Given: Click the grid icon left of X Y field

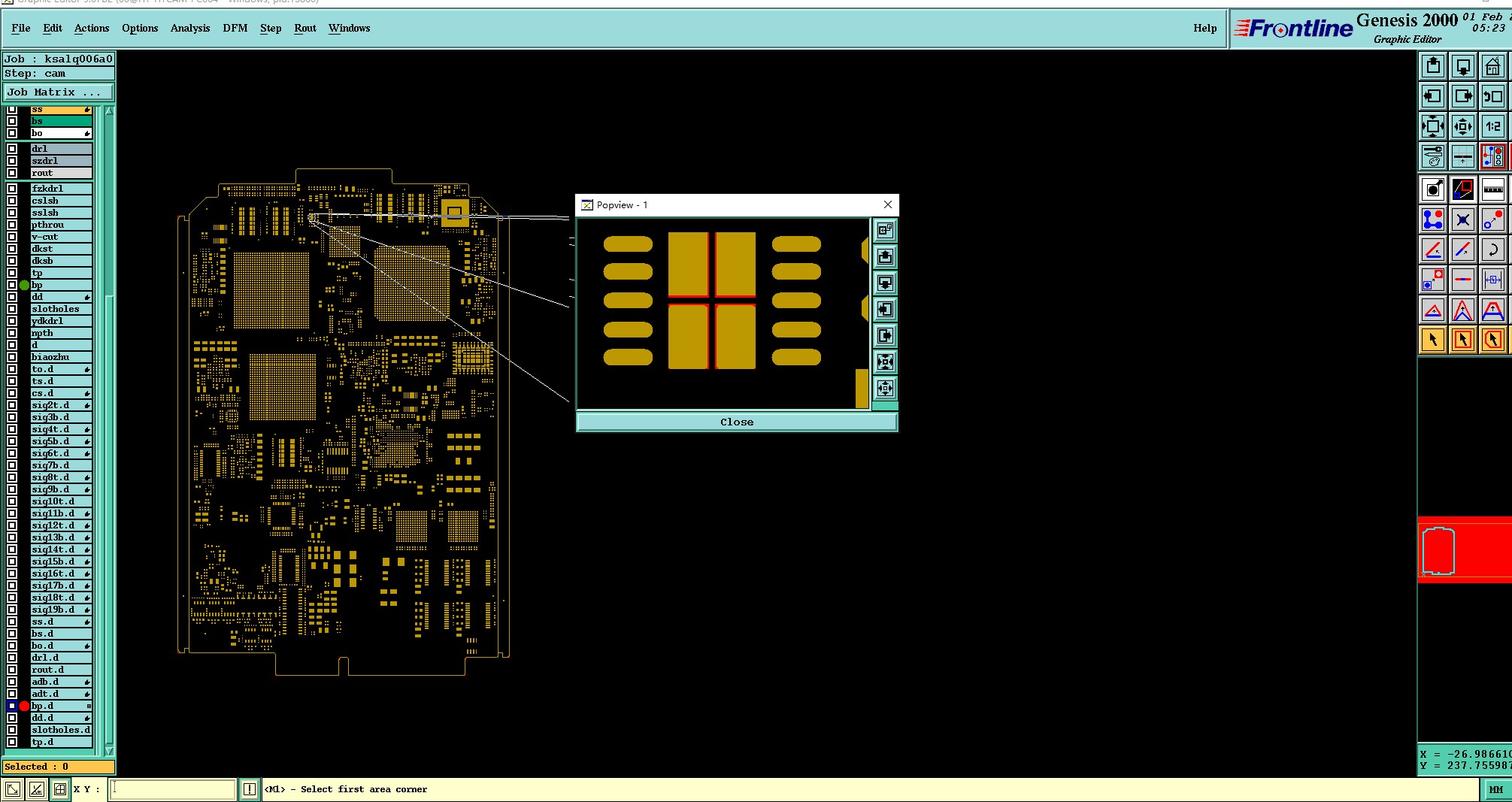Looking at the screenshot, I should coord(60,789).
